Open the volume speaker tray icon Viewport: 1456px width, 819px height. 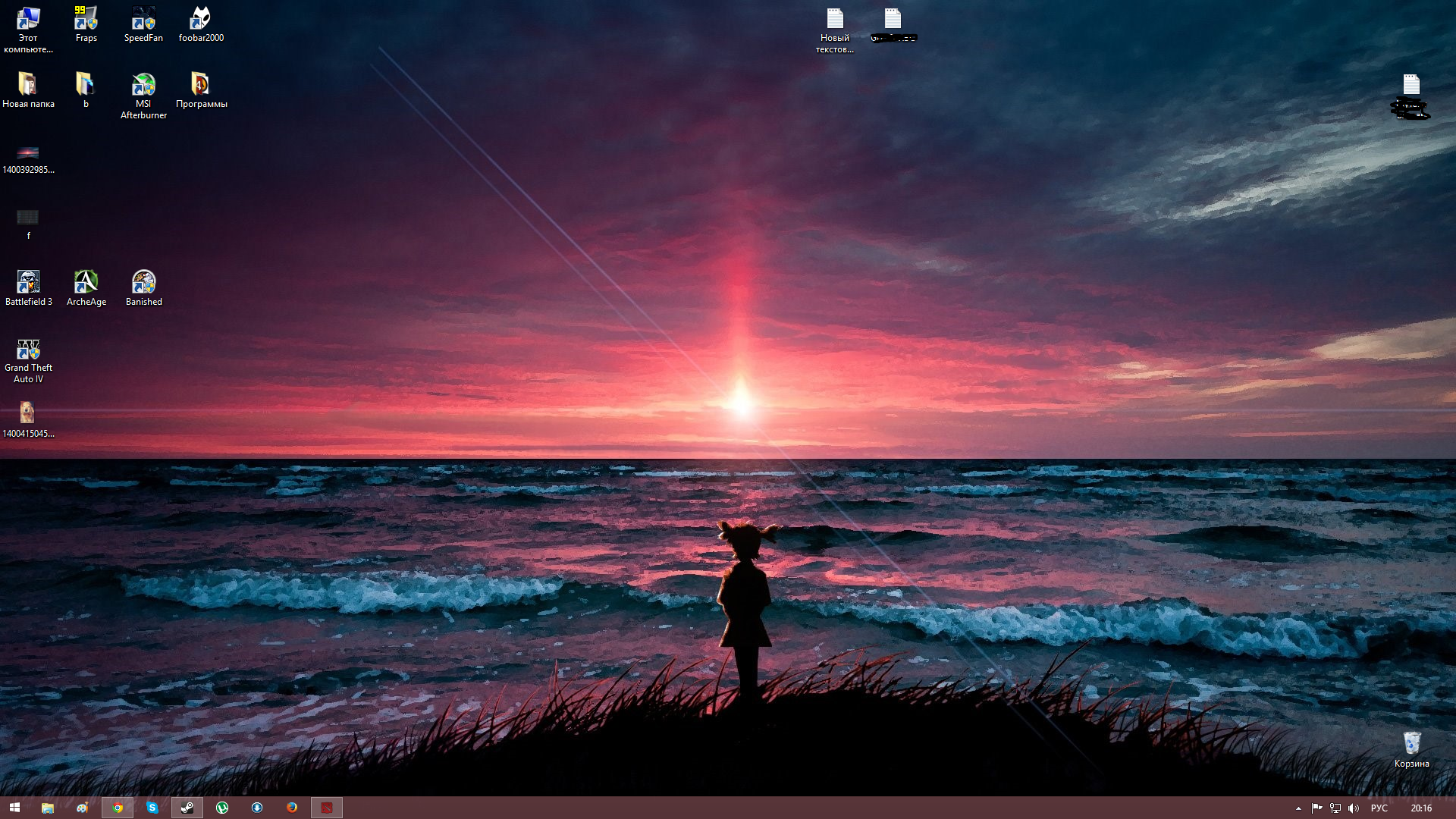pyautogui.click(x=1354, y=808)
